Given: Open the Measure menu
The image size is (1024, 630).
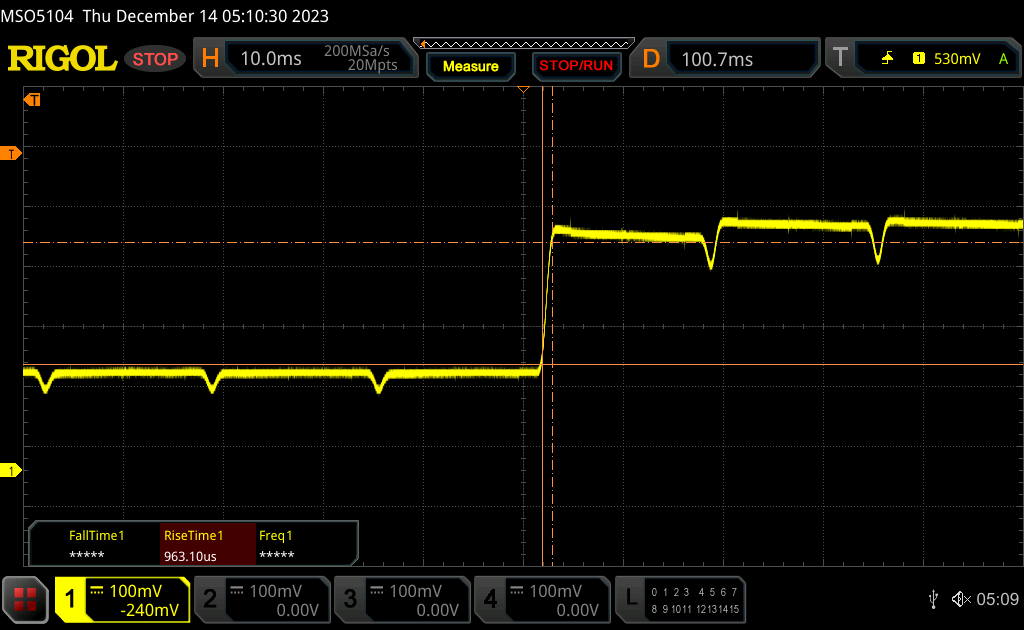Looking at the screenshot, I should click(x=470, y=66).
